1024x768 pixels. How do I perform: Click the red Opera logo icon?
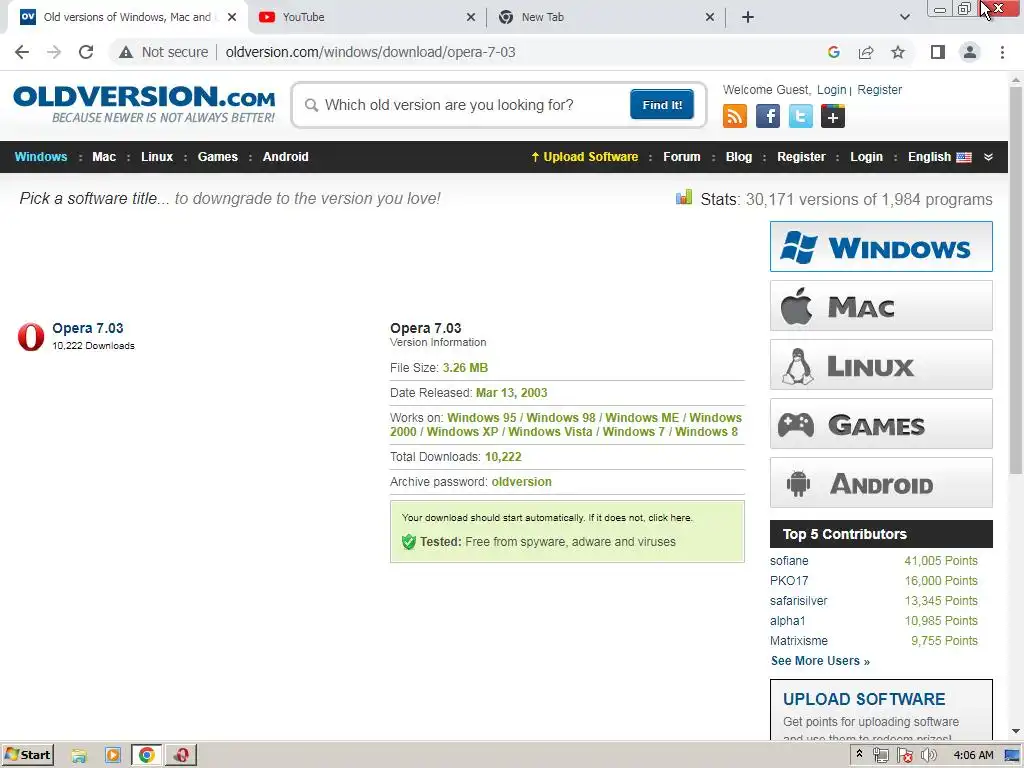coord(31,336)
